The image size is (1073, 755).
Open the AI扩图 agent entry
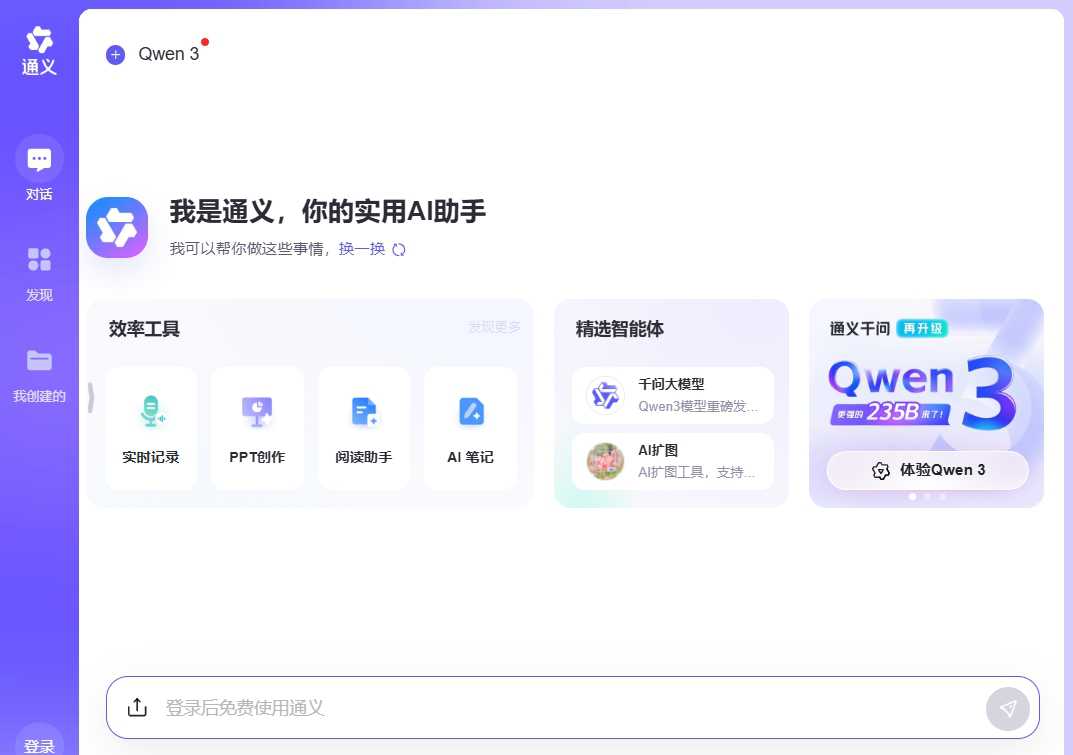click(x=671, y=462)
